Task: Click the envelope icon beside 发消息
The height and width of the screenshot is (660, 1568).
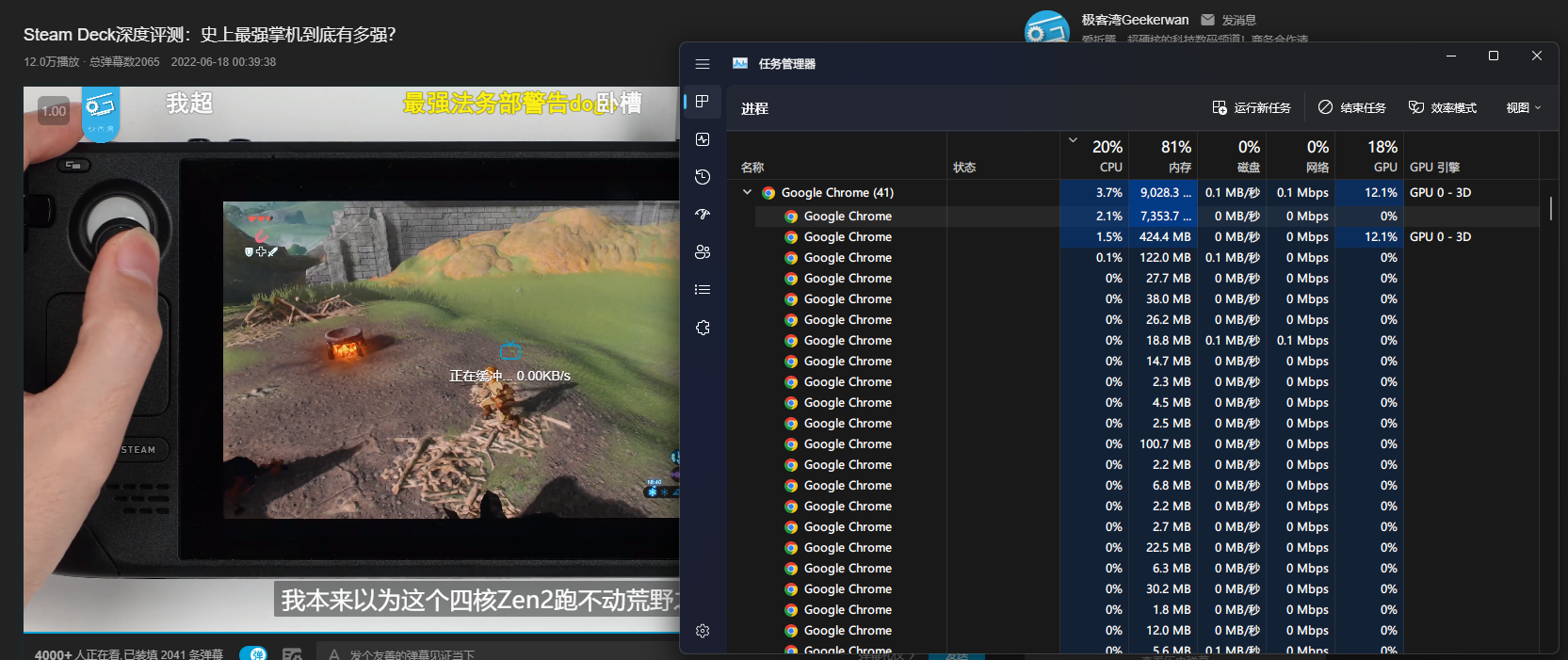Action: tap(1207, 20)
